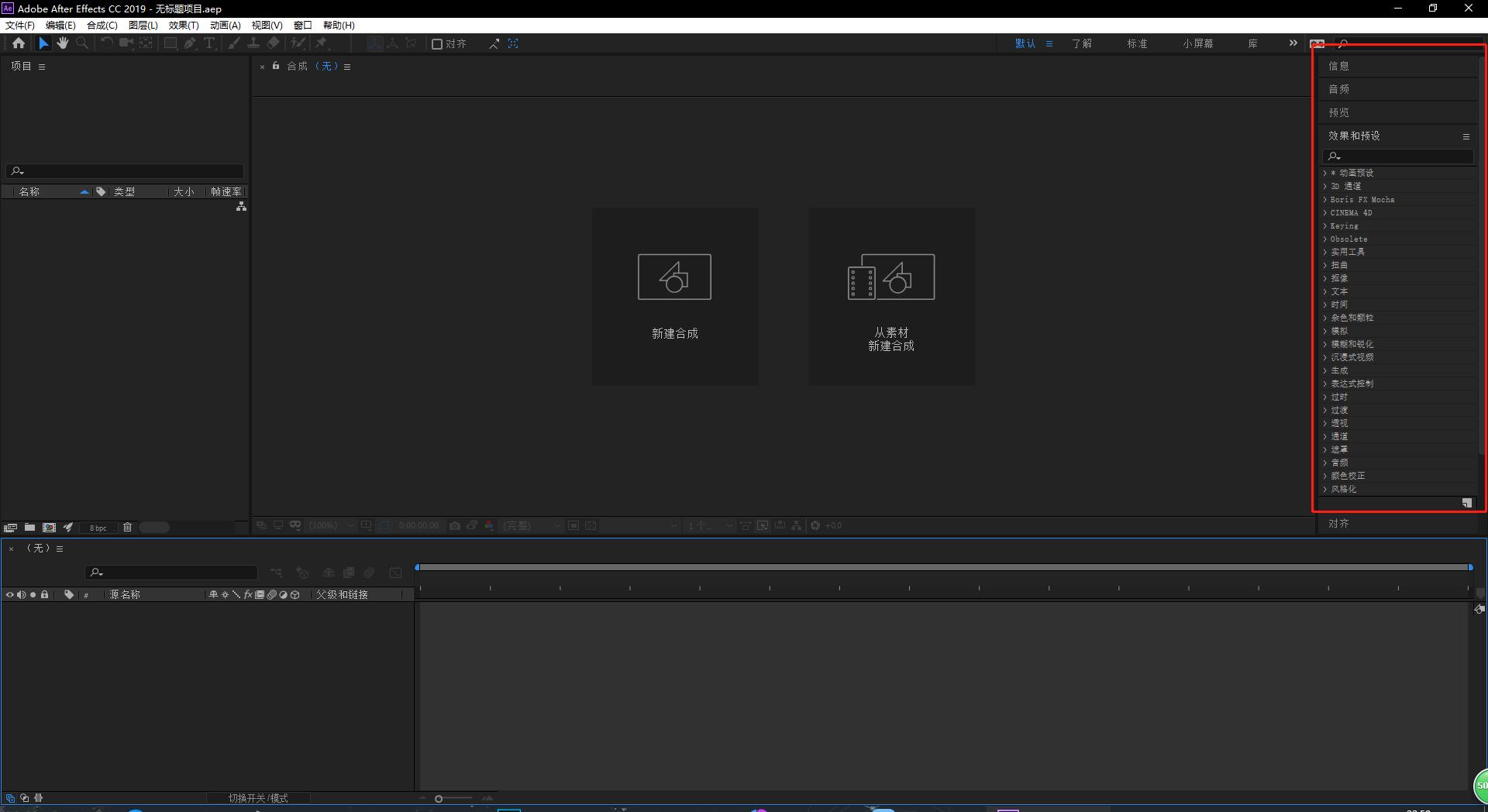Screen dimensions: 1488x812
Task: Toggle the solo dot column header
Action: (33, 594)
